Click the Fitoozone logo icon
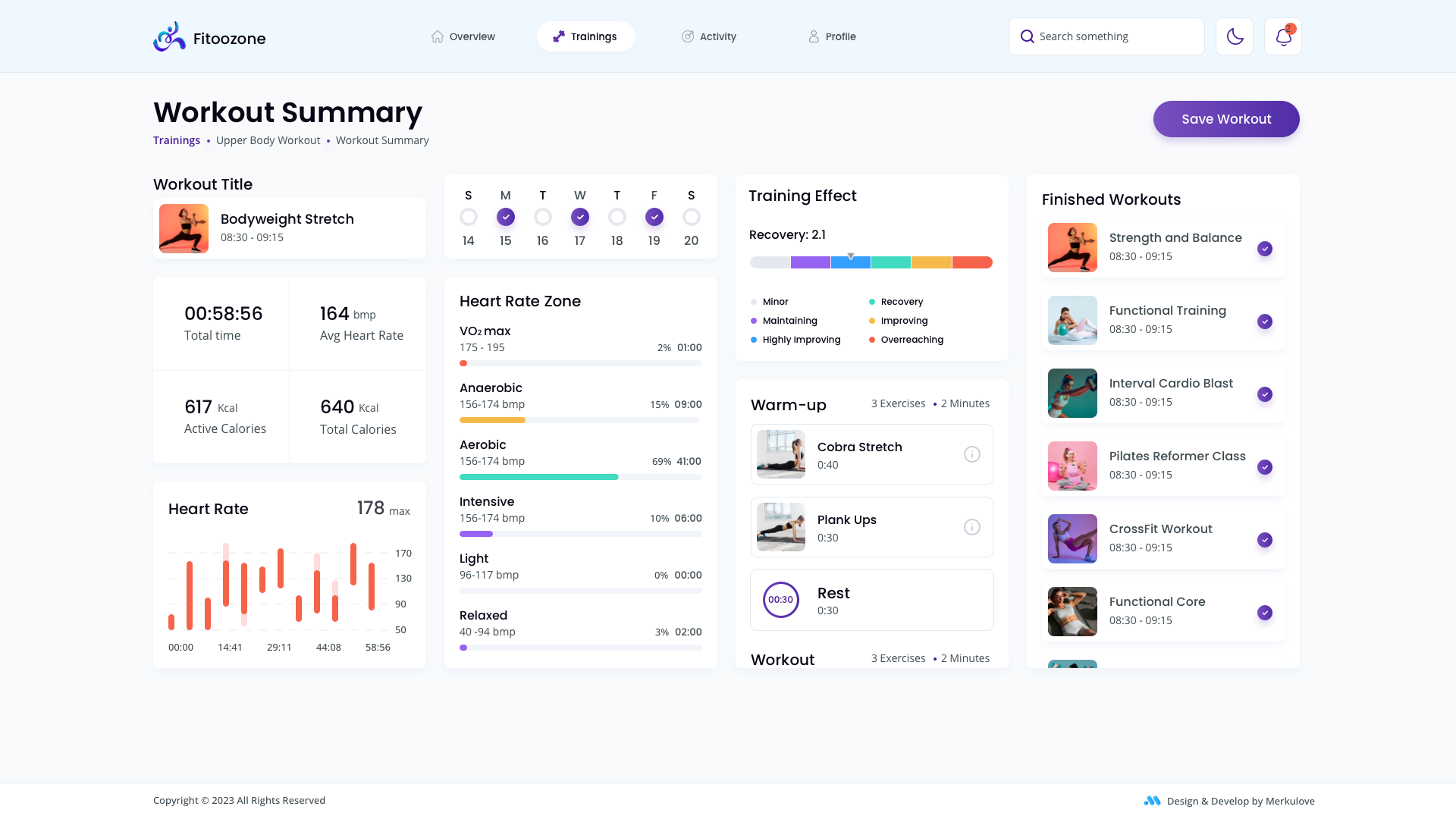Viewport: 1456px width, 819px height. [168, 36]
